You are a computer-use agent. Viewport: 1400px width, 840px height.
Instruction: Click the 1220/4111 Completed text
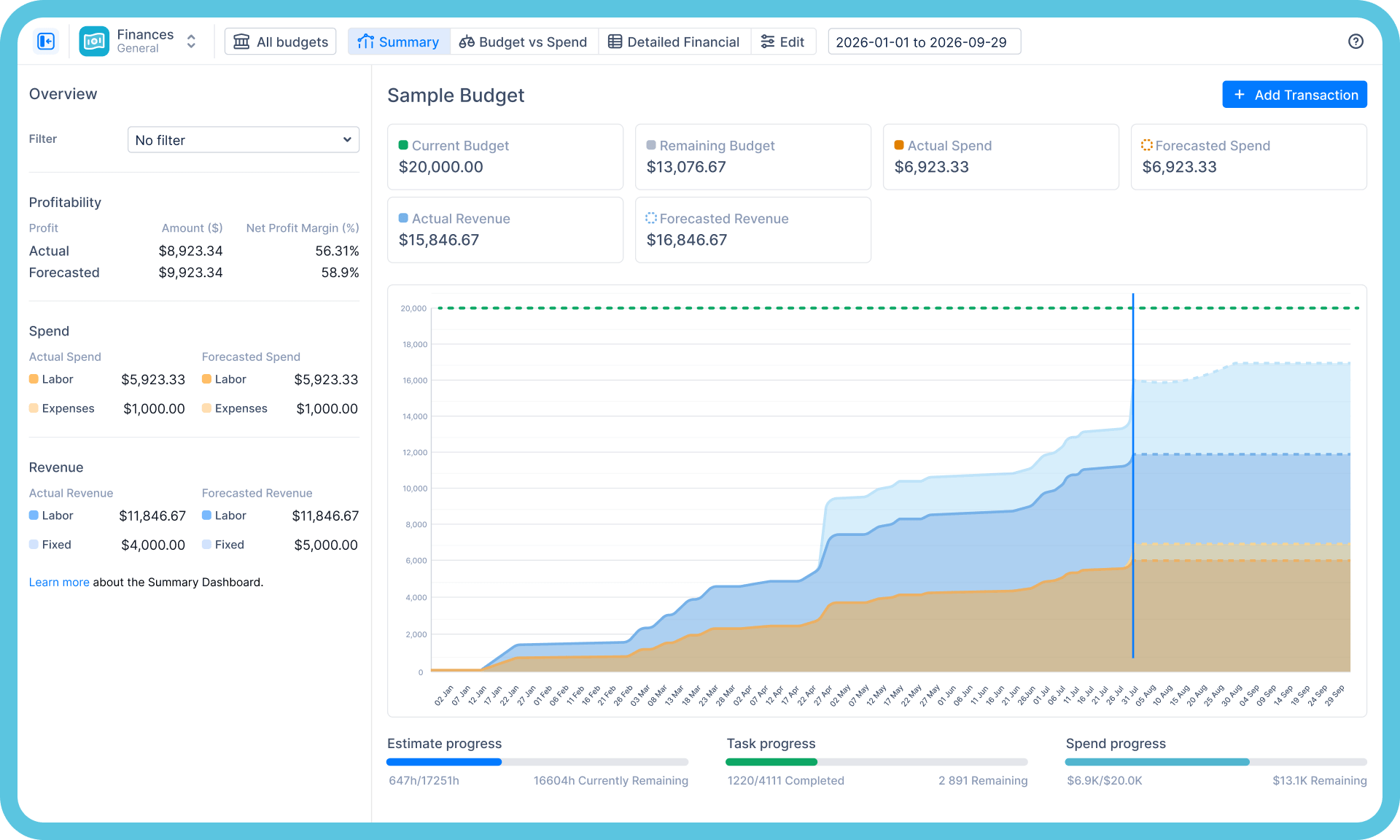786,780
